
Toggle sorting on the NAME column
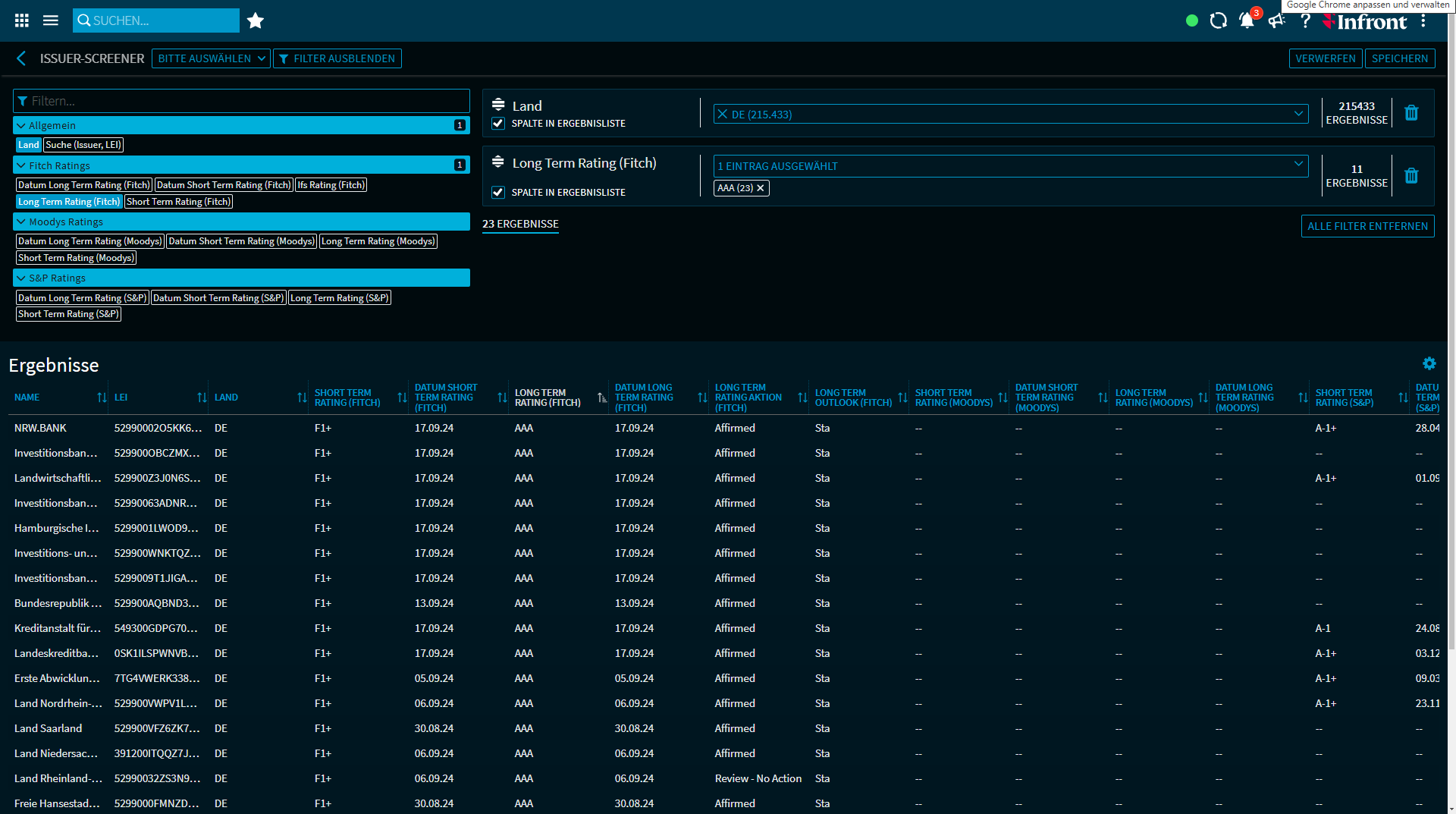(102, 397)
